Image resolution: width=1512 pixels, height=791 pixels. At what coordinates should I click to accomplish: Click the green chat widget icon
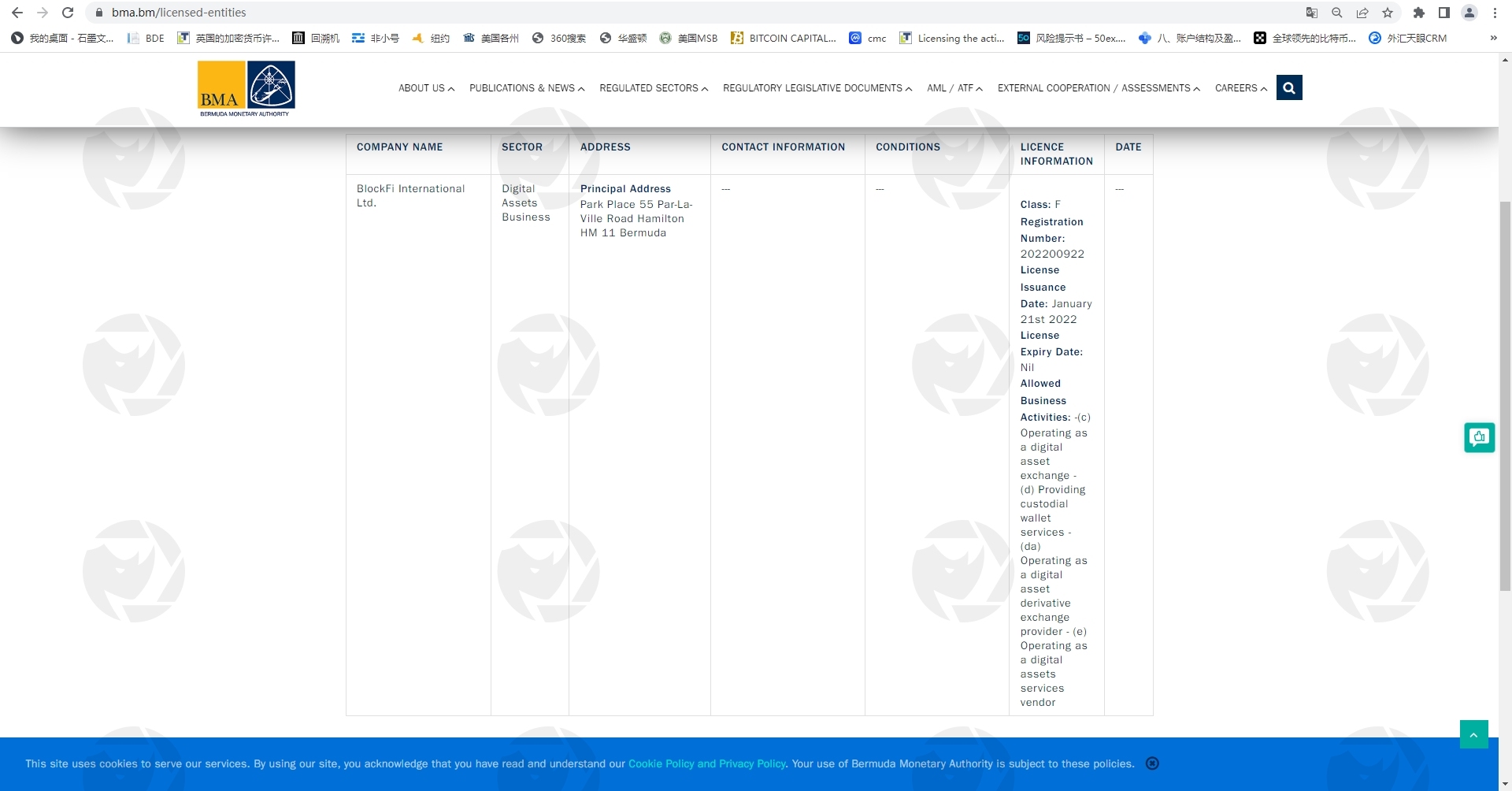(x=1479, y=437)
